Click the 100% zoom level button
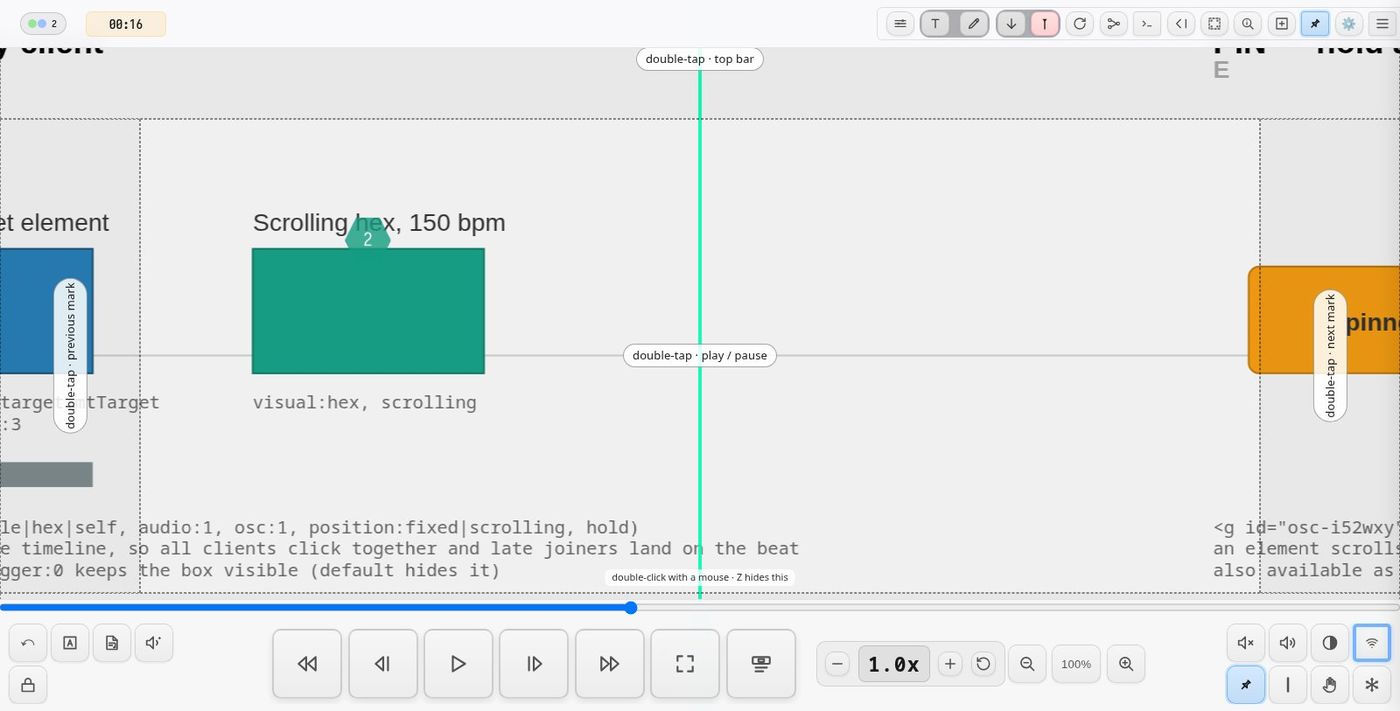The width and height of the screenshot is (1400, 711). point(1076,664)
